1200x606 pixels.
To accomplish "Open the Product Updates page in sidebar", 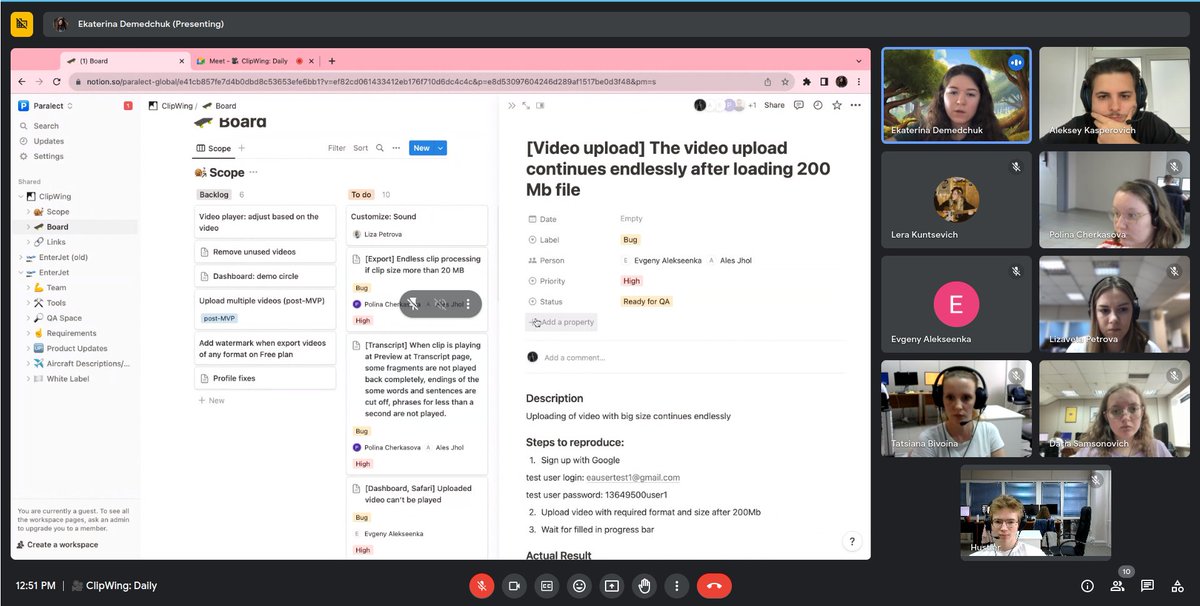I will click(77, 348).
